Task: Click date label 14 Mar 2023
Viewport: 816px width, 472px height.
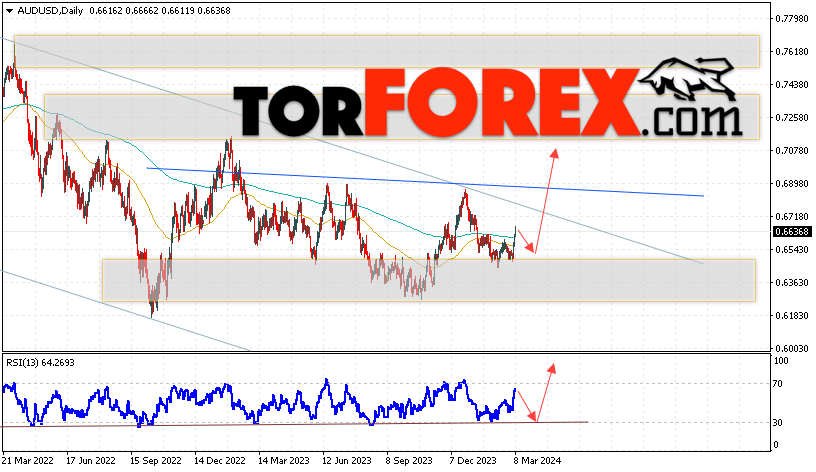Action: click(284, 461)
